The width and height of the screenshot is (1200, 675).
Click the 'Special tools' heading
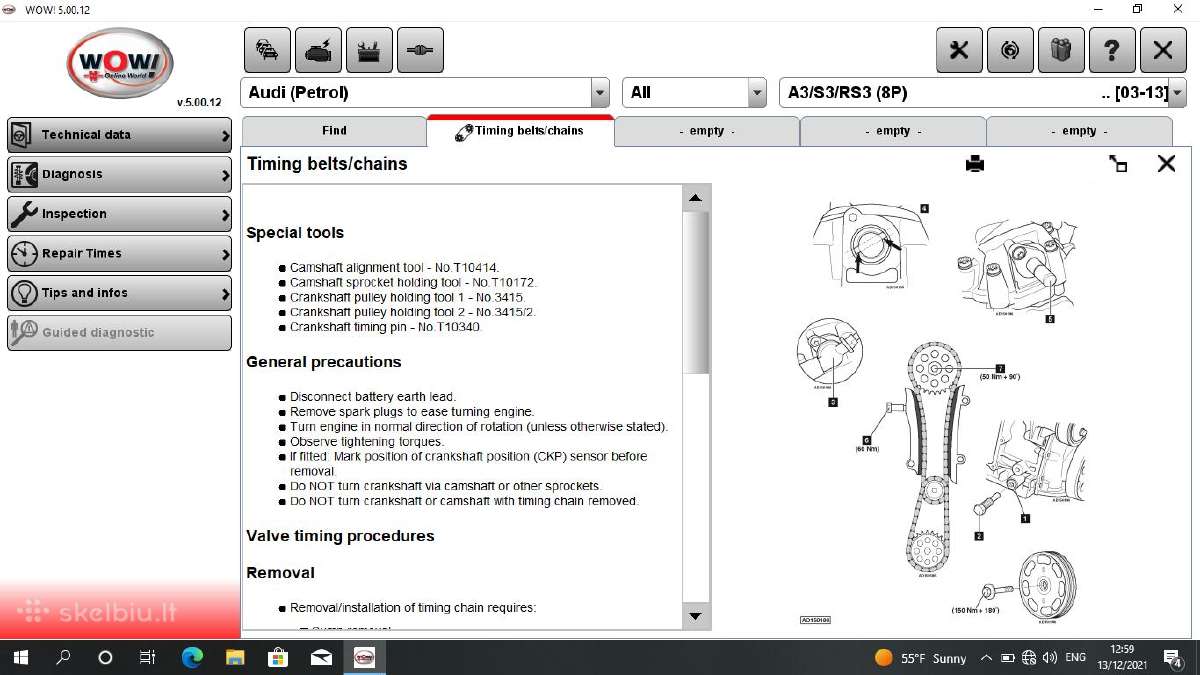[x=295, y=233]
